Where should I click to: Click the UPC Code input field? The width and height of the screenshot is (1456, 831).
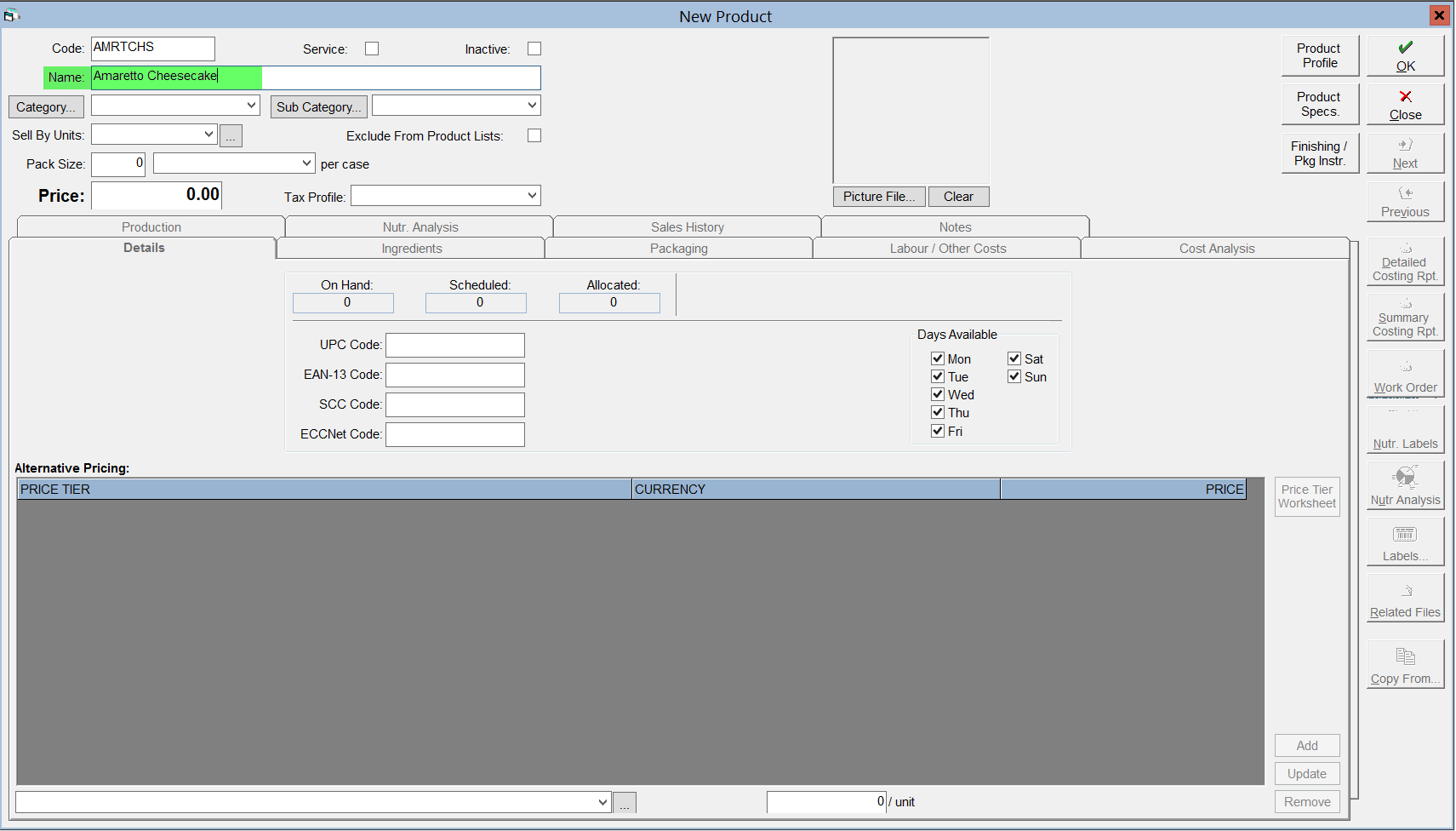455,345
